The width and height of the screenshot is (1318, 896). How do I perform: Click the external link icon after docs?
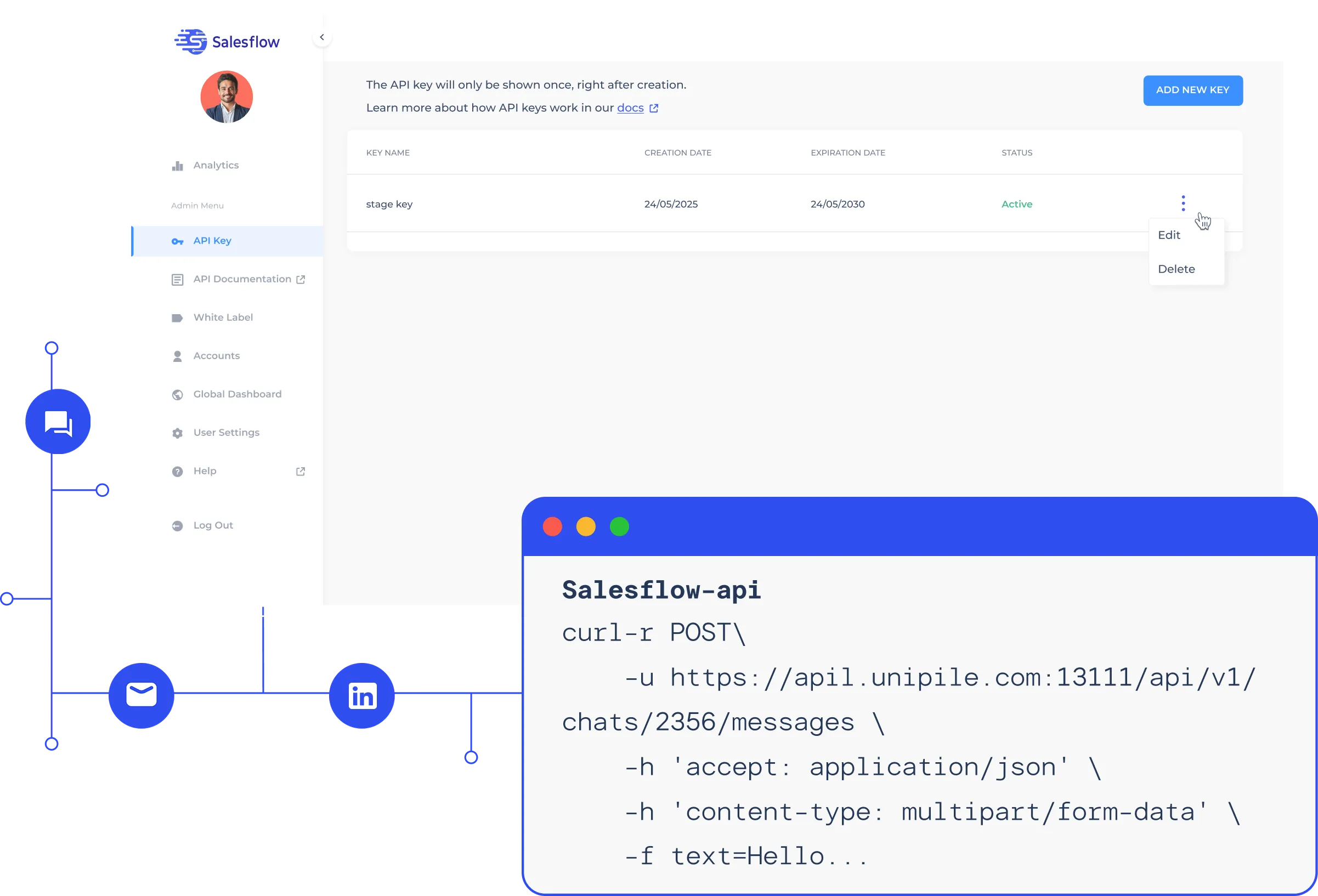(654, 109)
